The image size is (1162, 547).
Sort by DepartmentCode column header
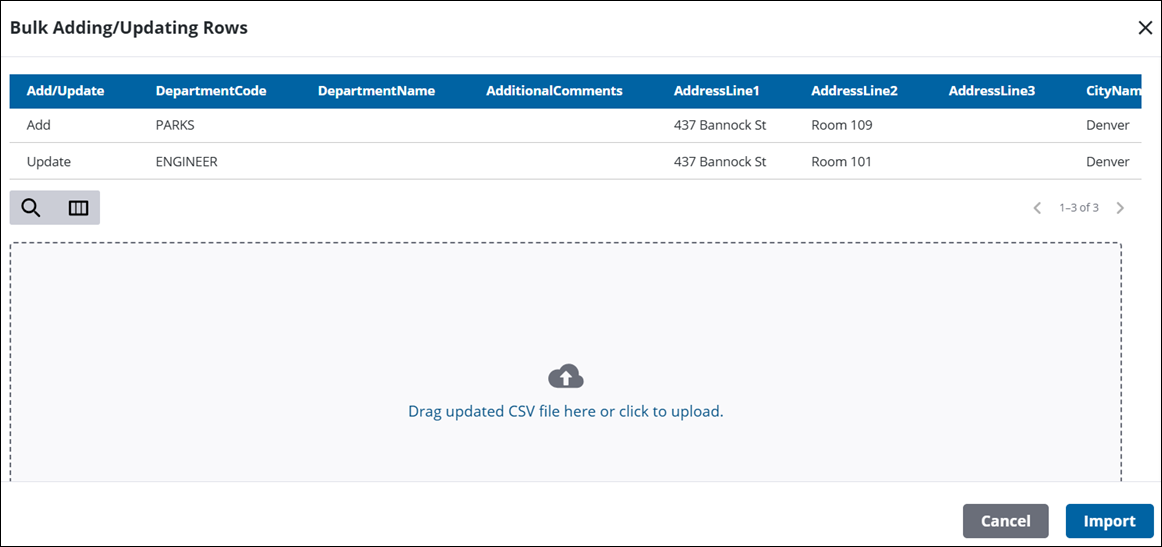click(x=211, y=91)
